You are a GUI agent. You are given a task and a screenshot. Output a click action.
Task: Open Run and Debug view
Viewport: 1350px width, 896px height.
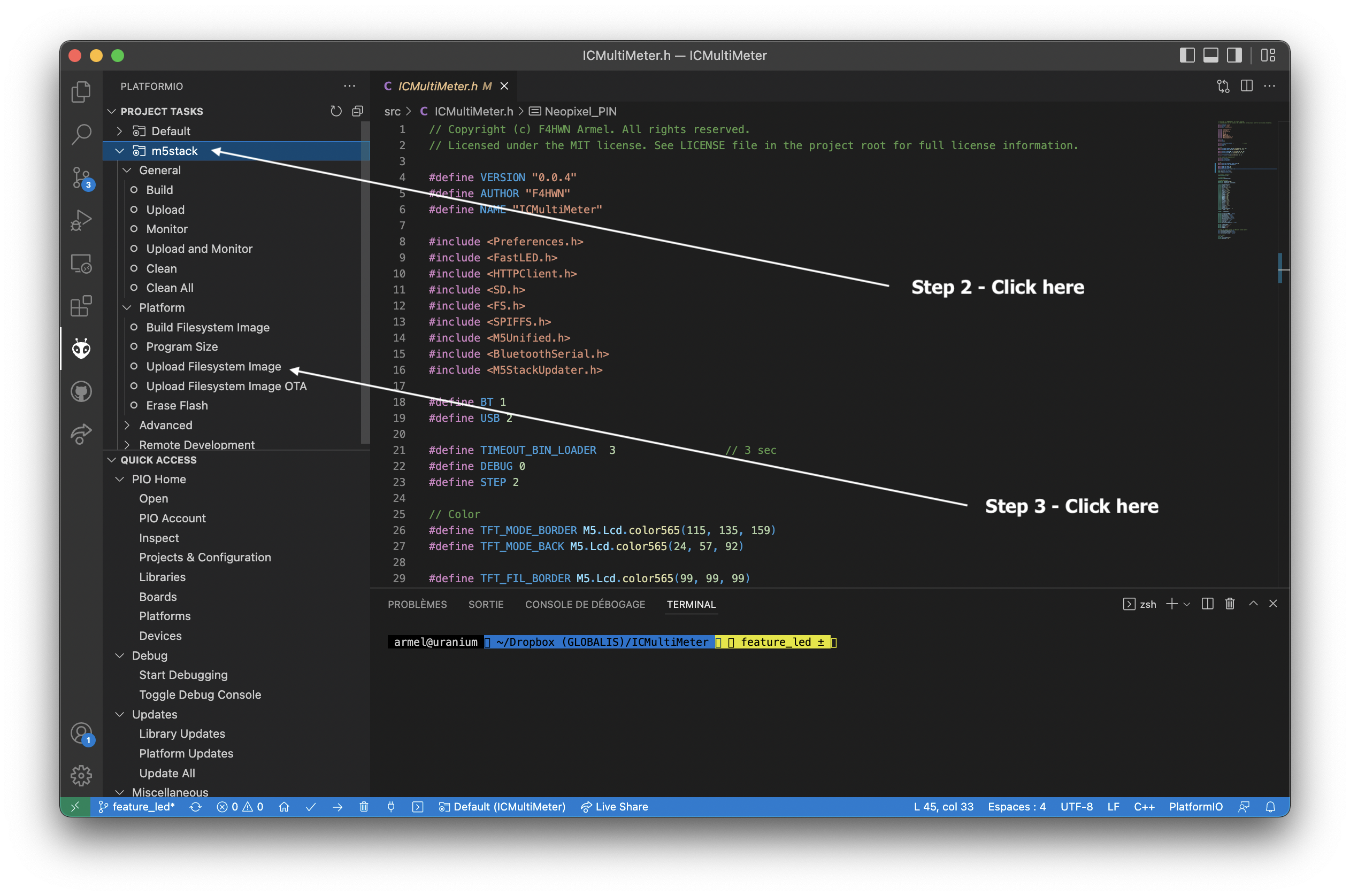click(81, 220)
